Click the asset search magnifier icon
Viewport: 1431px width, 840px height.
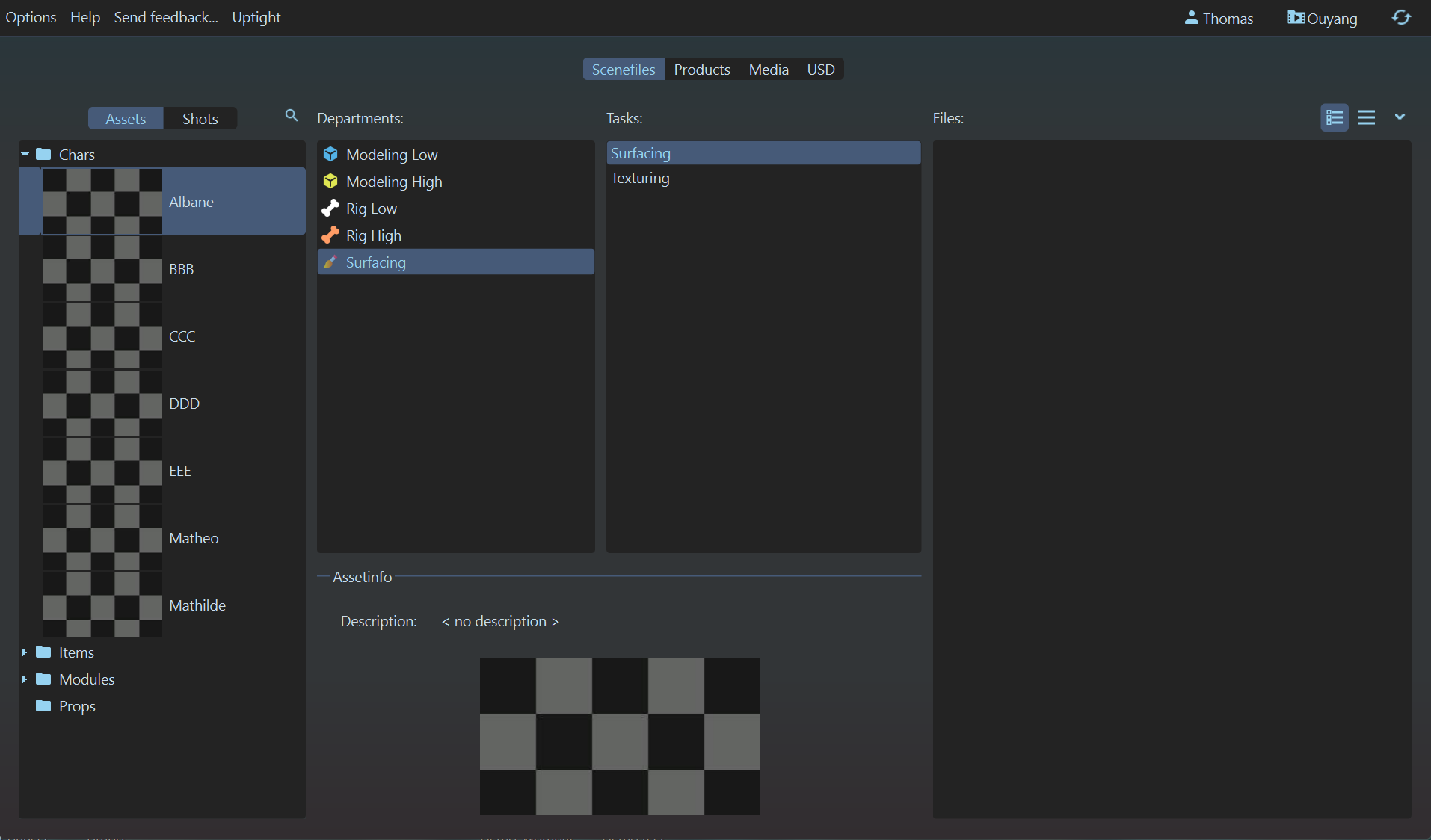click(292, 115)
